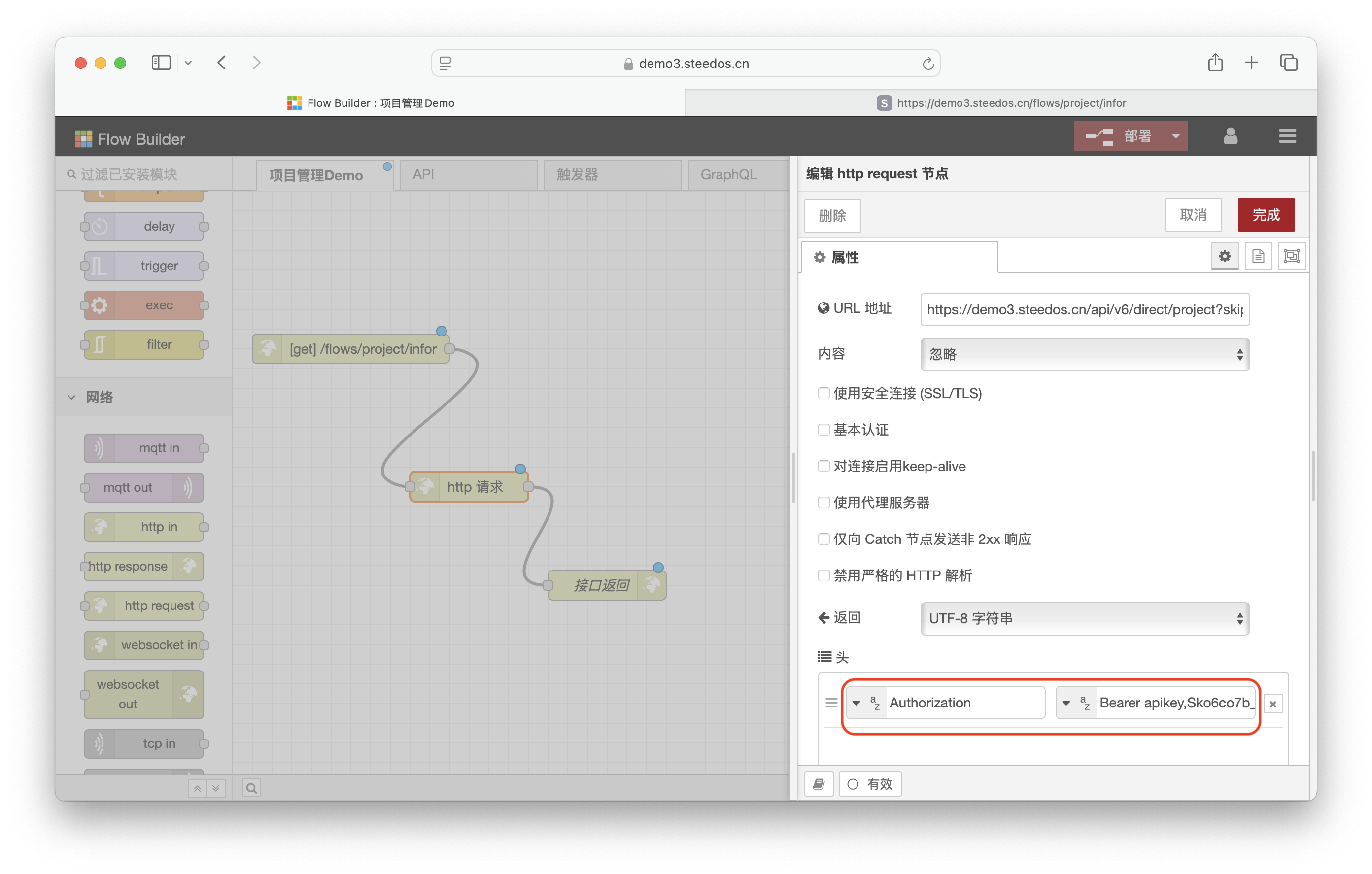Remove the Authorization header row
1372x874 pixels.
click(1273, 704)
